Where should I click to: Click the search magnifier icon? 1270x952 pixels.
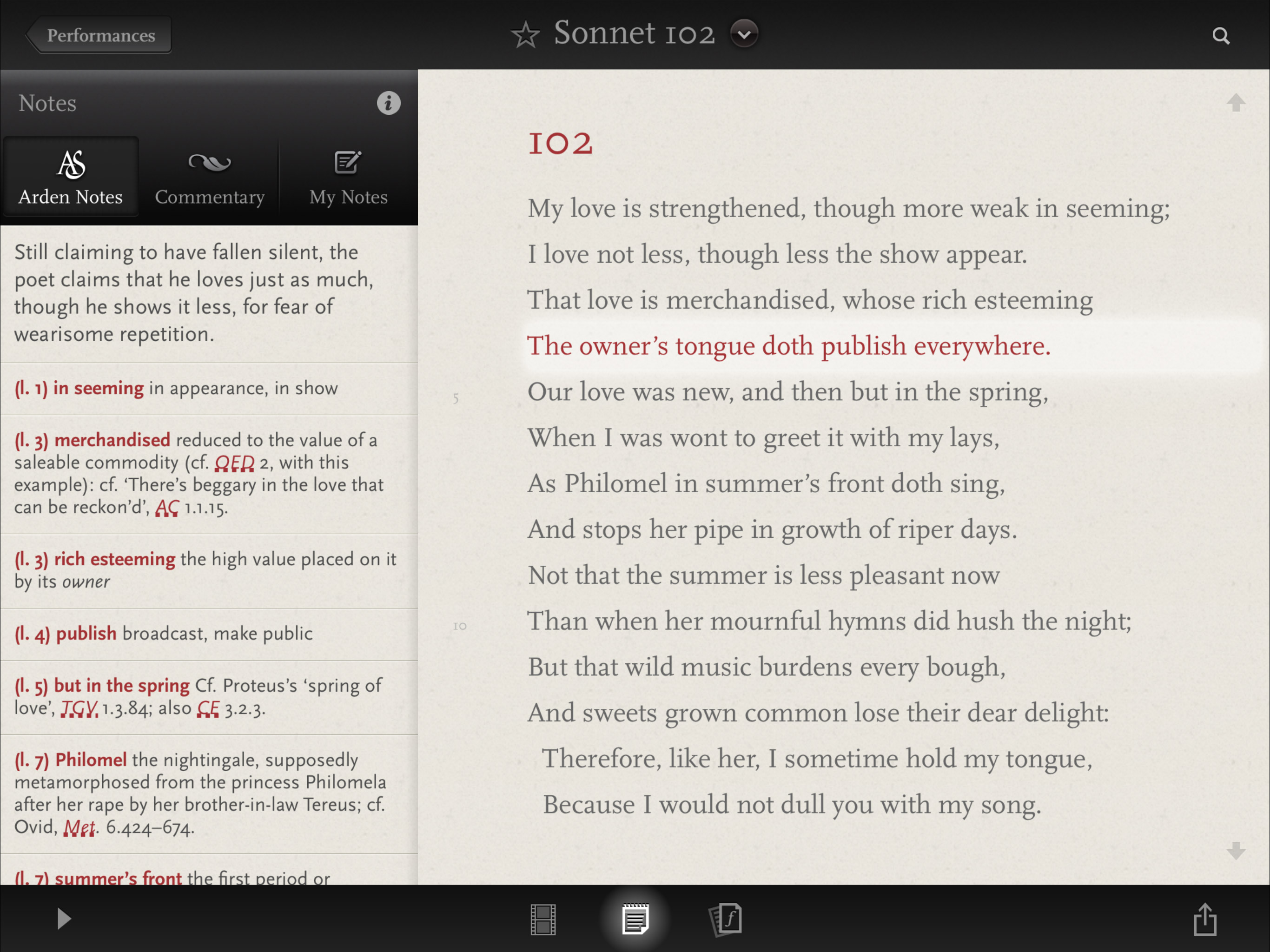1221,36
